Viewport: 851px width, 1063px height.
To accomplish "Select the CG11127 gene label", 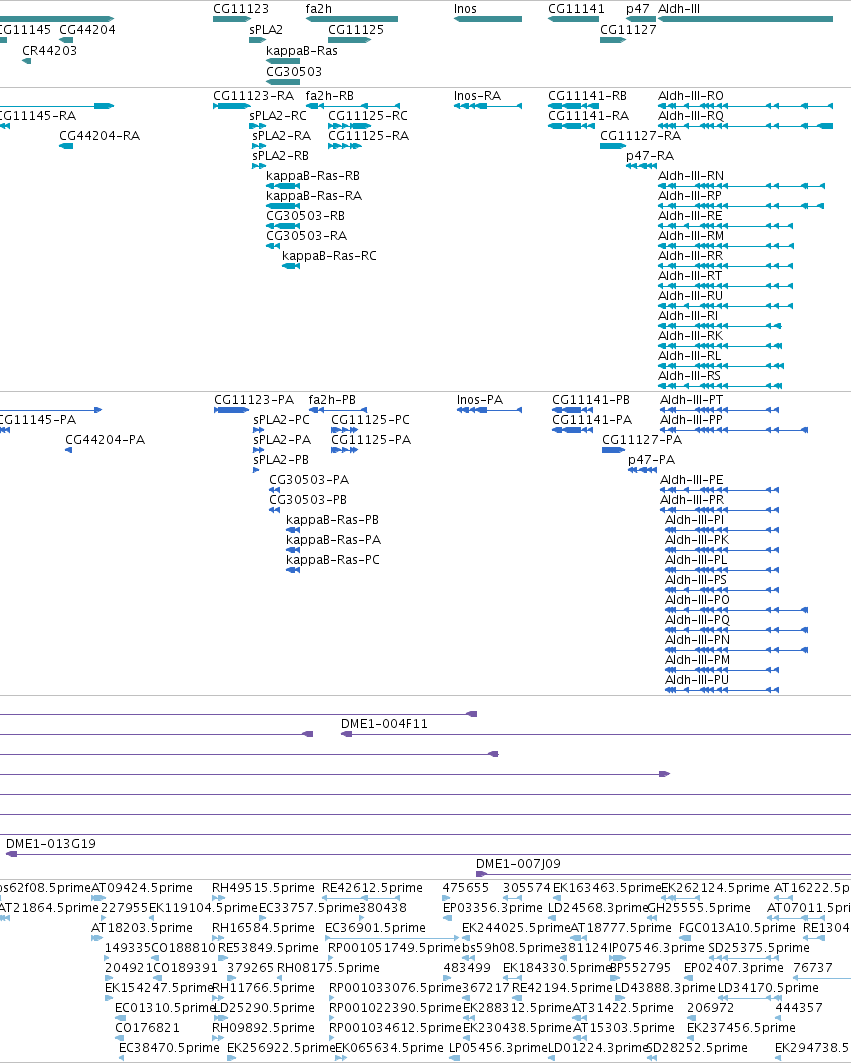I will pyautogui.click(x=628, y=30).
